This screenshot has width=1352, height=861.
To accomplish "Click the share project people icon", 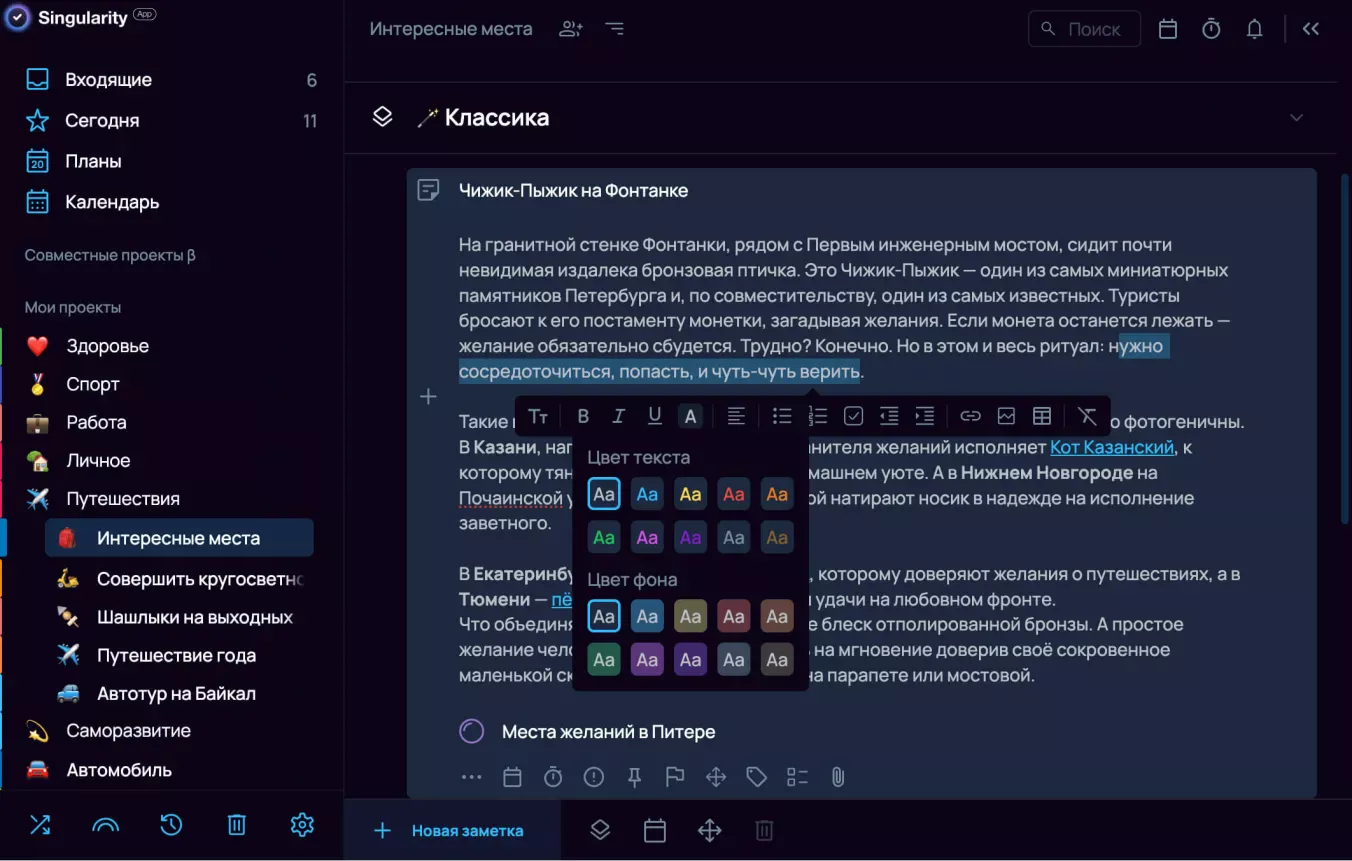I will (571, 29).
